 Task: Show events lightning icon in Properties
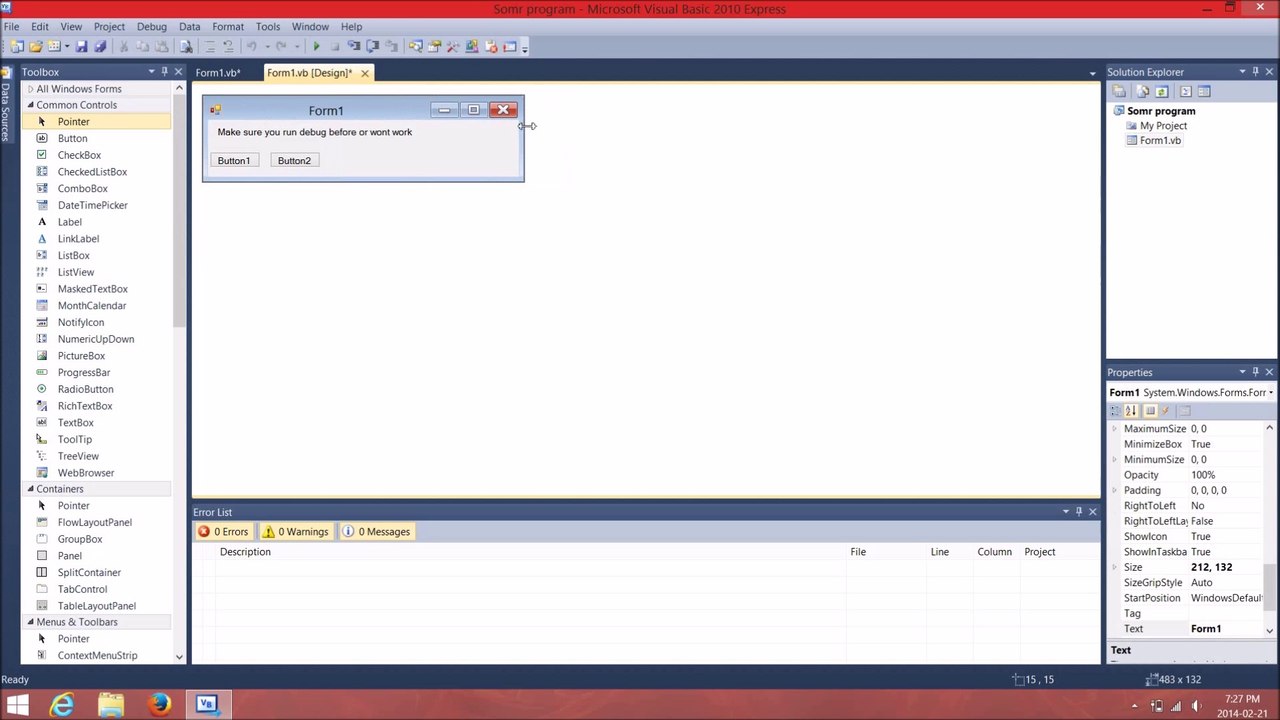pos(1165,411)
